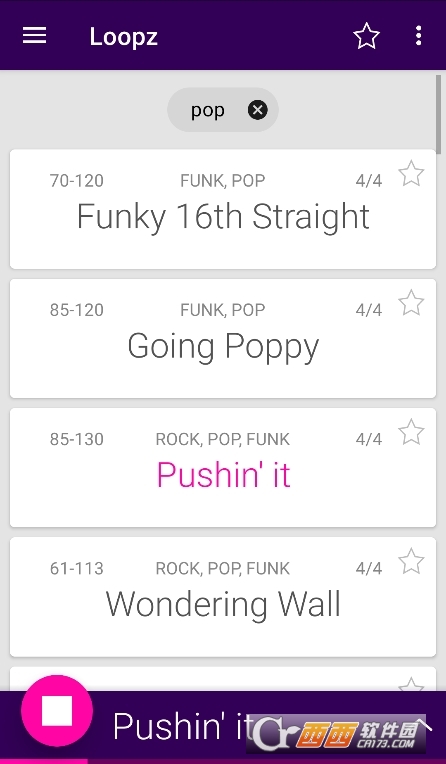Tap Pushin' it in bottom player bar
Image resolution: width=446 pixels, height=764 pixels.
183,726
